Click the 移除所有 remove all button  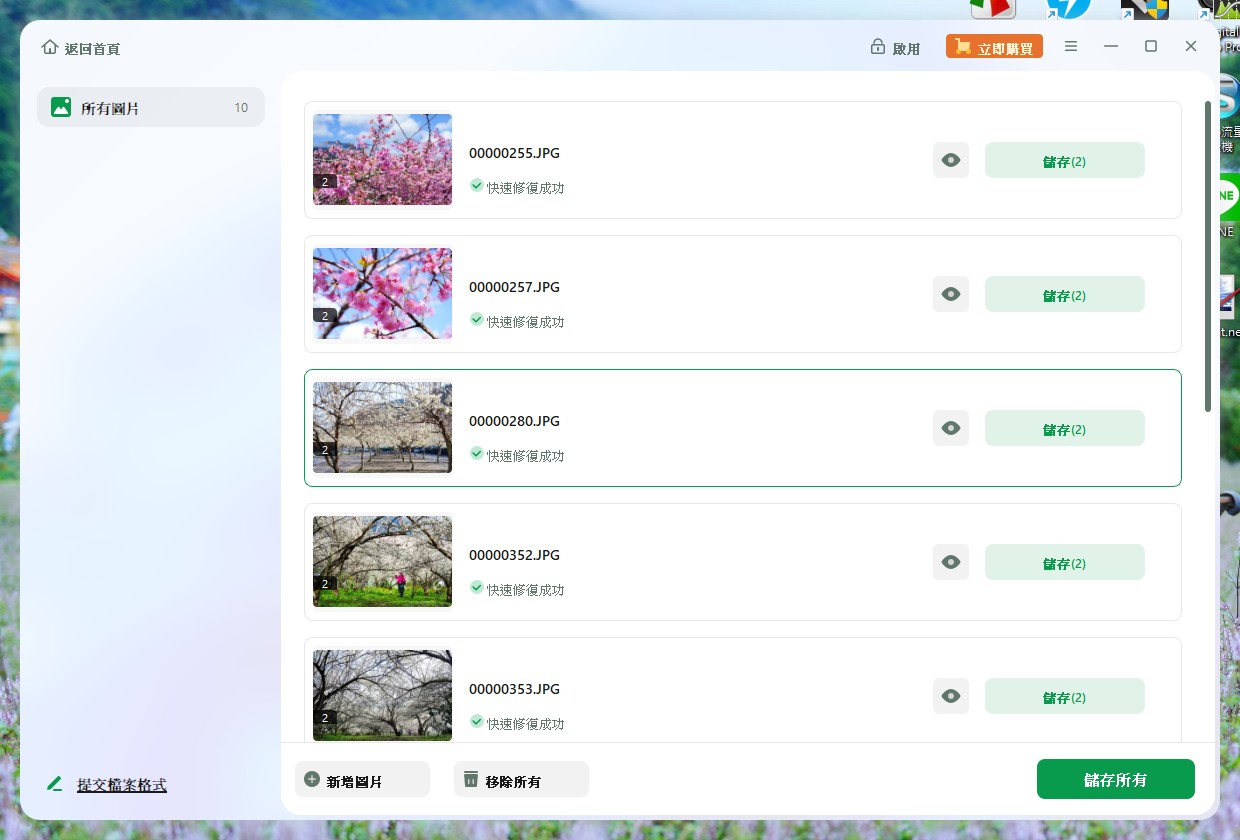pos(521,779)
